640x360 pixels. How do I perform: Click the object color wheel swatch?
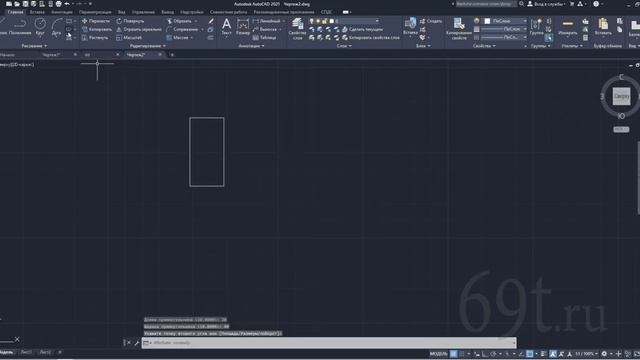[x=476, y=21]
